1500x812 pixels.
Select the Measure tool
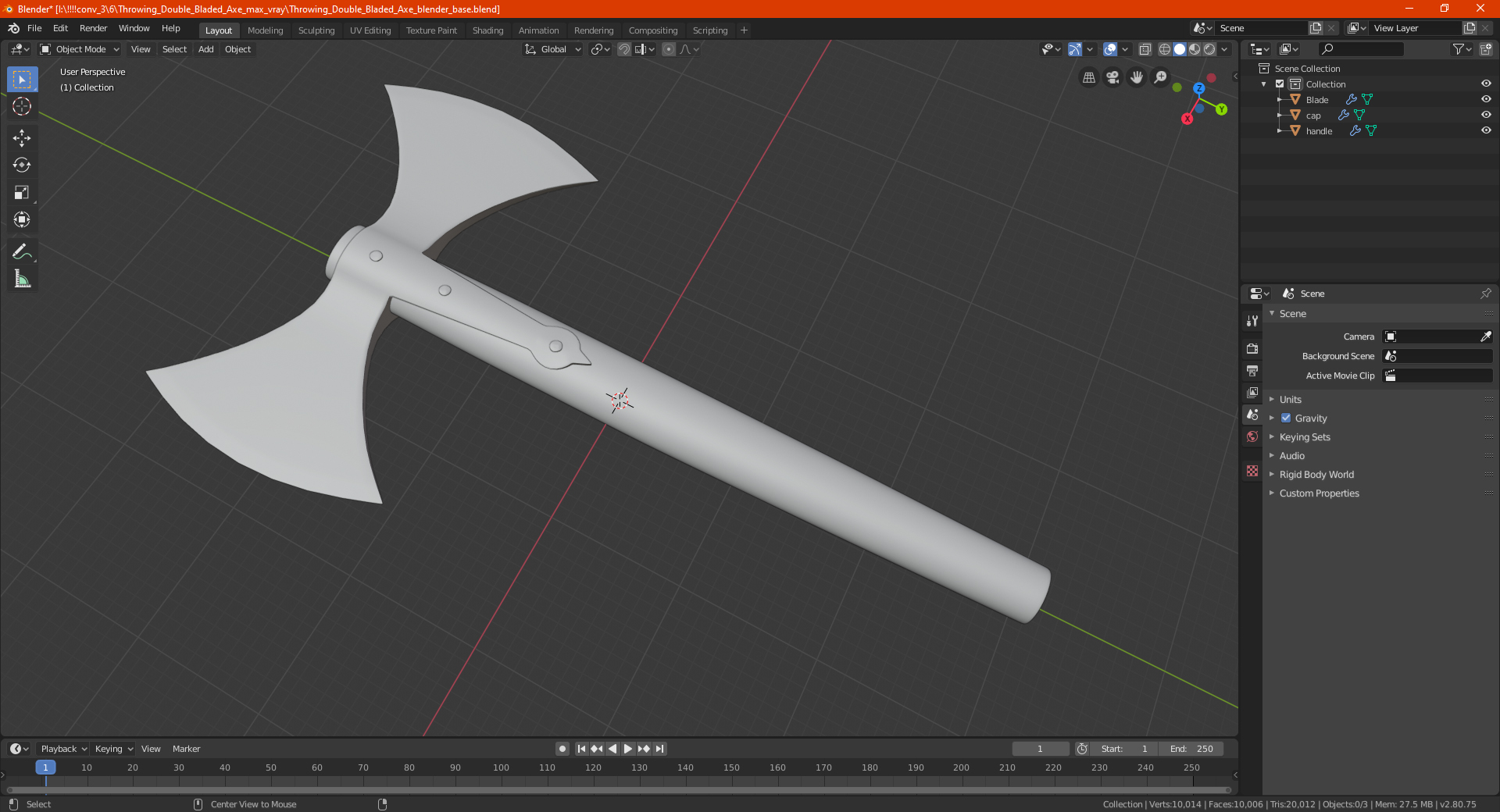tap(22, 279)
